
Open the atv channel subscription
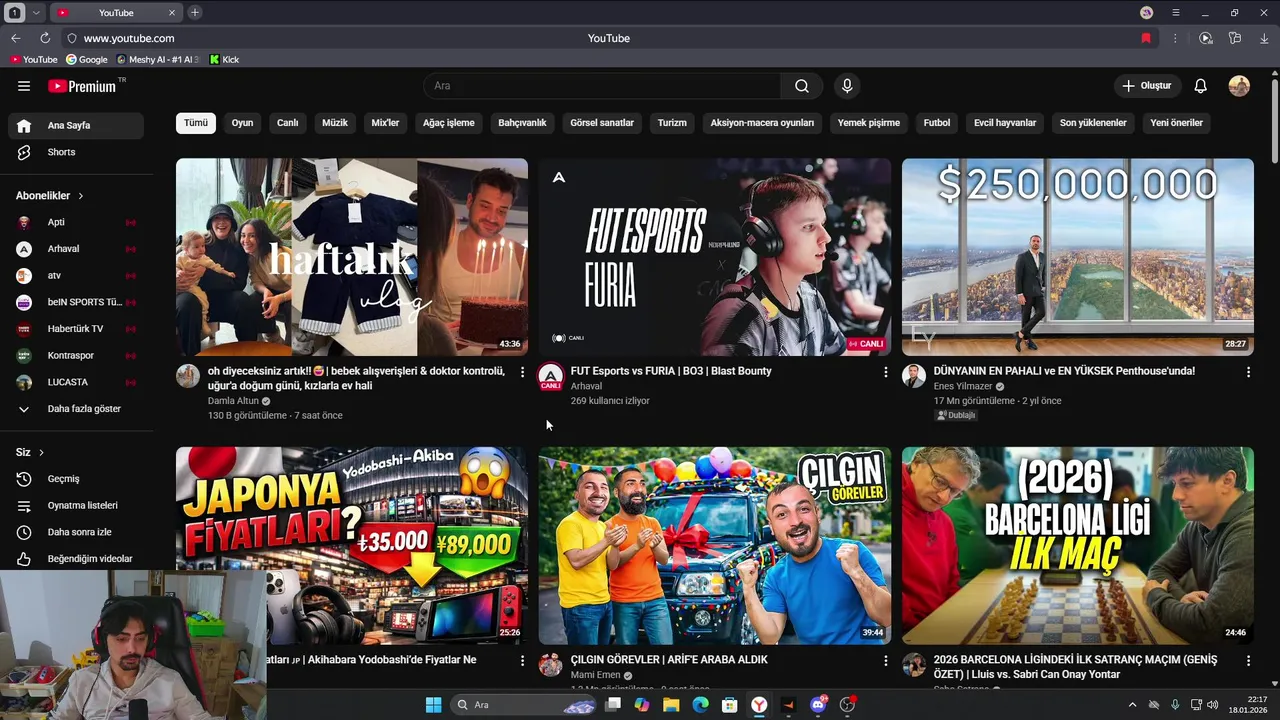(x=76, y=275)
